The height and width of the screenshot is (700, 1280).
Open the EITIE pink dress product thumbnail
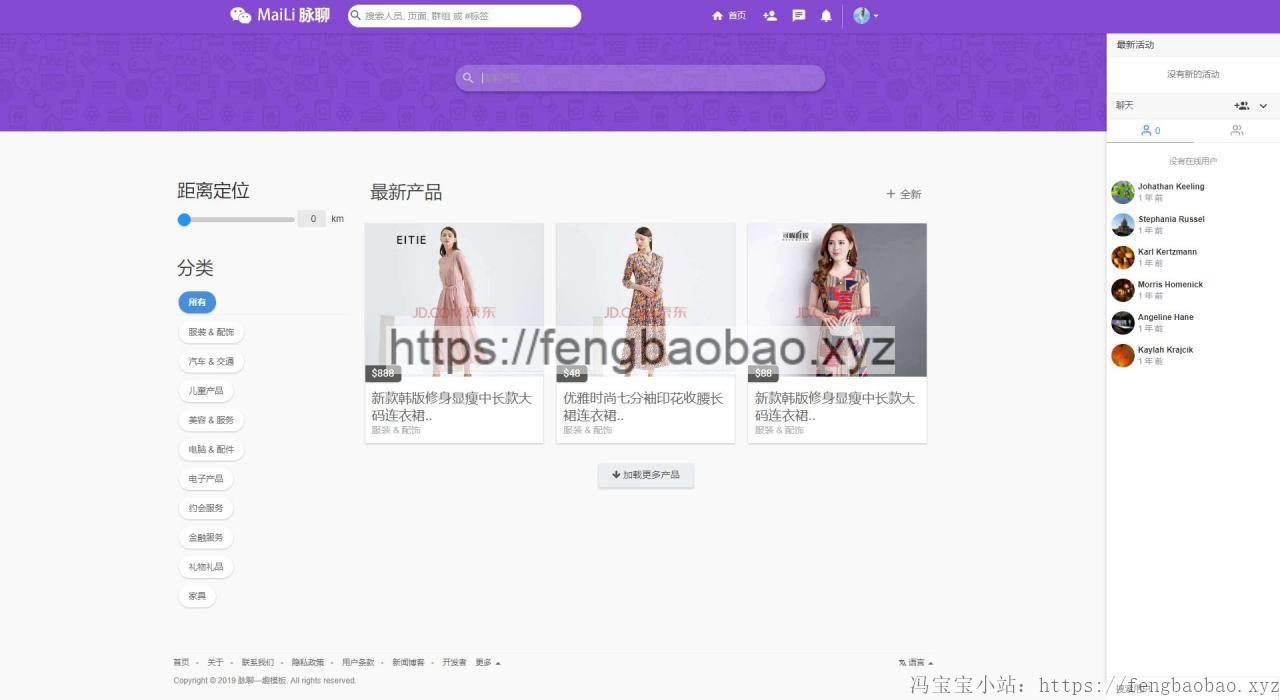[454, 300]
